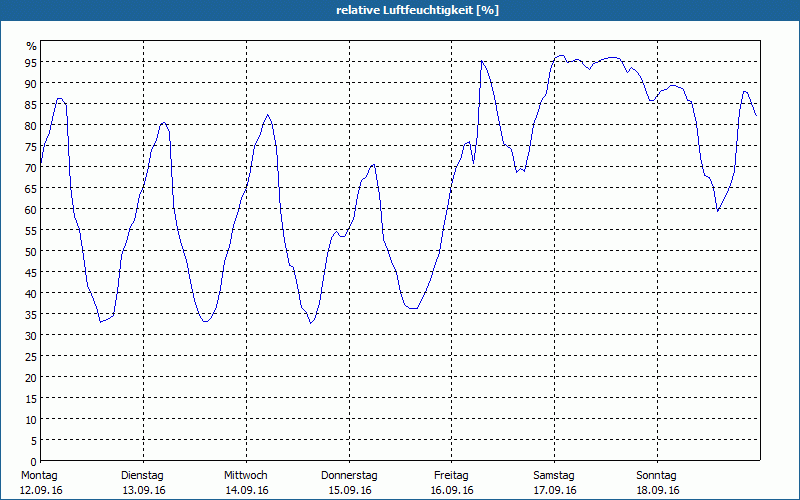
Task: Select the 'Mittwoch' axis label
Action: (245, 476)
